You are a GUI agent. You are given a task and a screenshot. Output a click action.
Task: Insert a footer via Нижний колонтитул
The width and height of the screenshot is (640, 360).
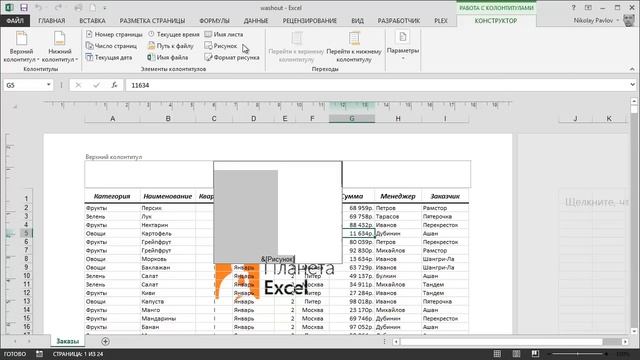pyautogui.click(x=60, y=47)
